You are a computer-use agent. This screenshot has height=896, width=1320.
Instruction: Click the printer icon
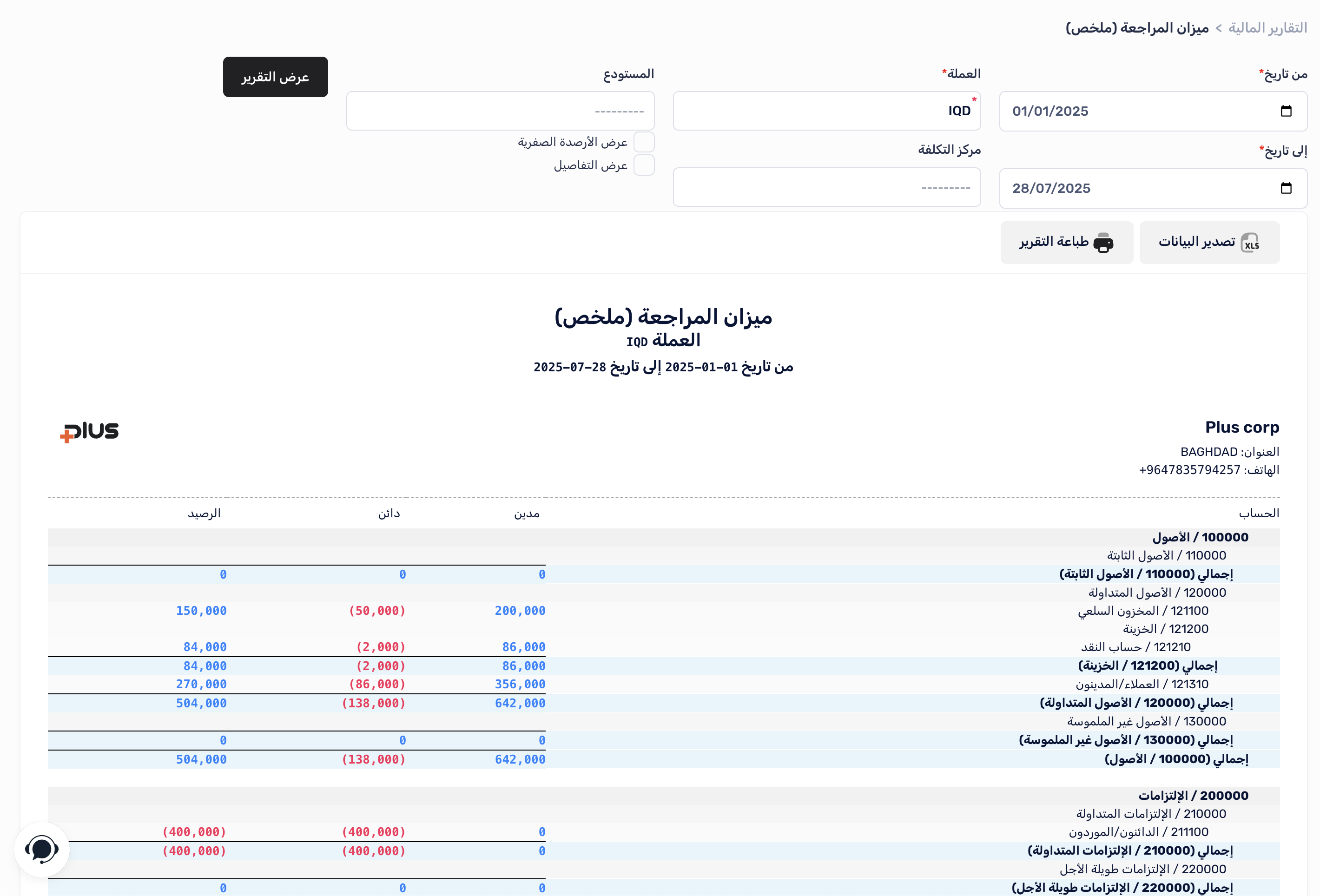[1103, 243]
